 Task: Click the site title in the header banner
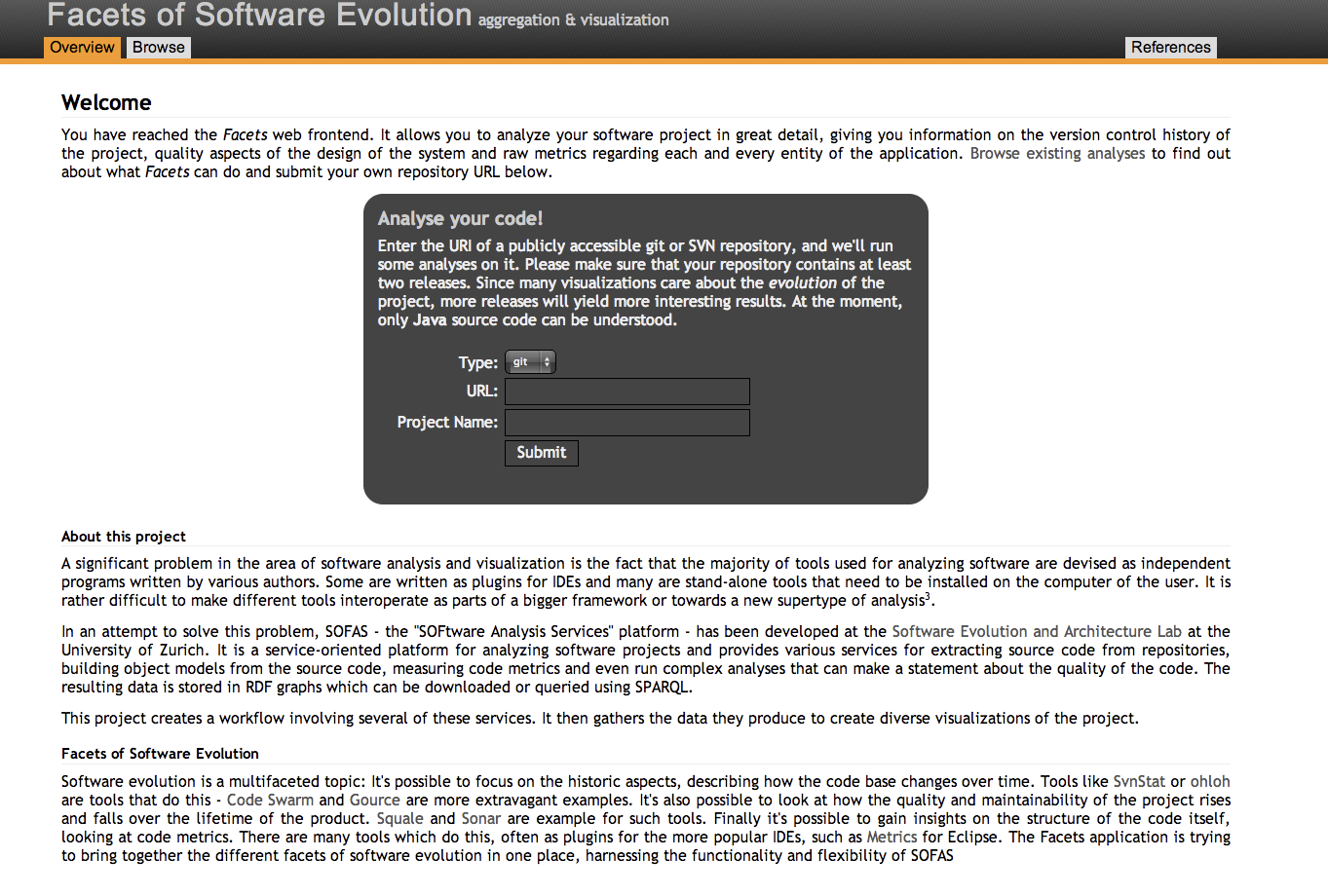point(259,16)
